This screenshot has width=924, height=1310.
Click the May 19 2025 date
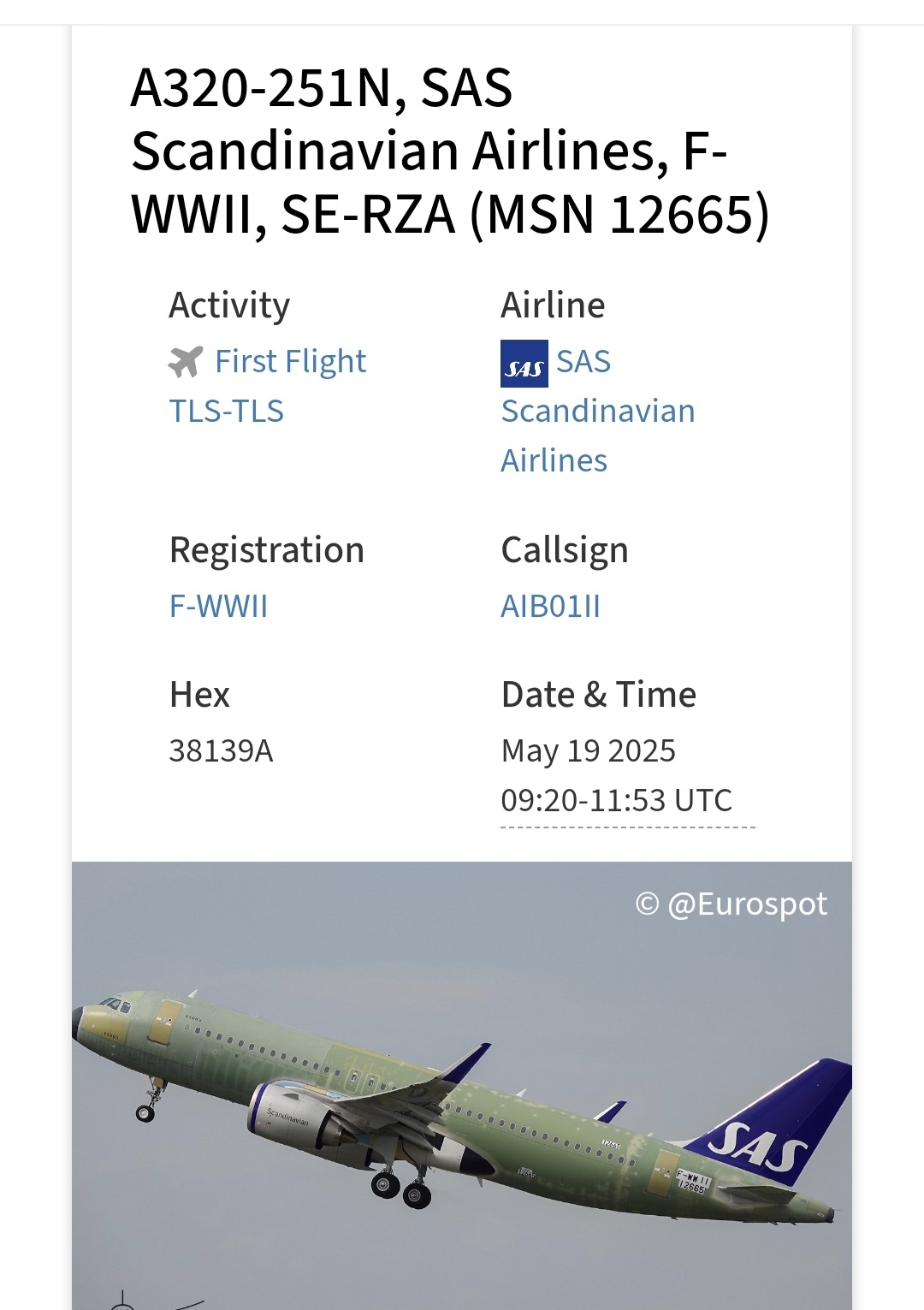[588, 751]
